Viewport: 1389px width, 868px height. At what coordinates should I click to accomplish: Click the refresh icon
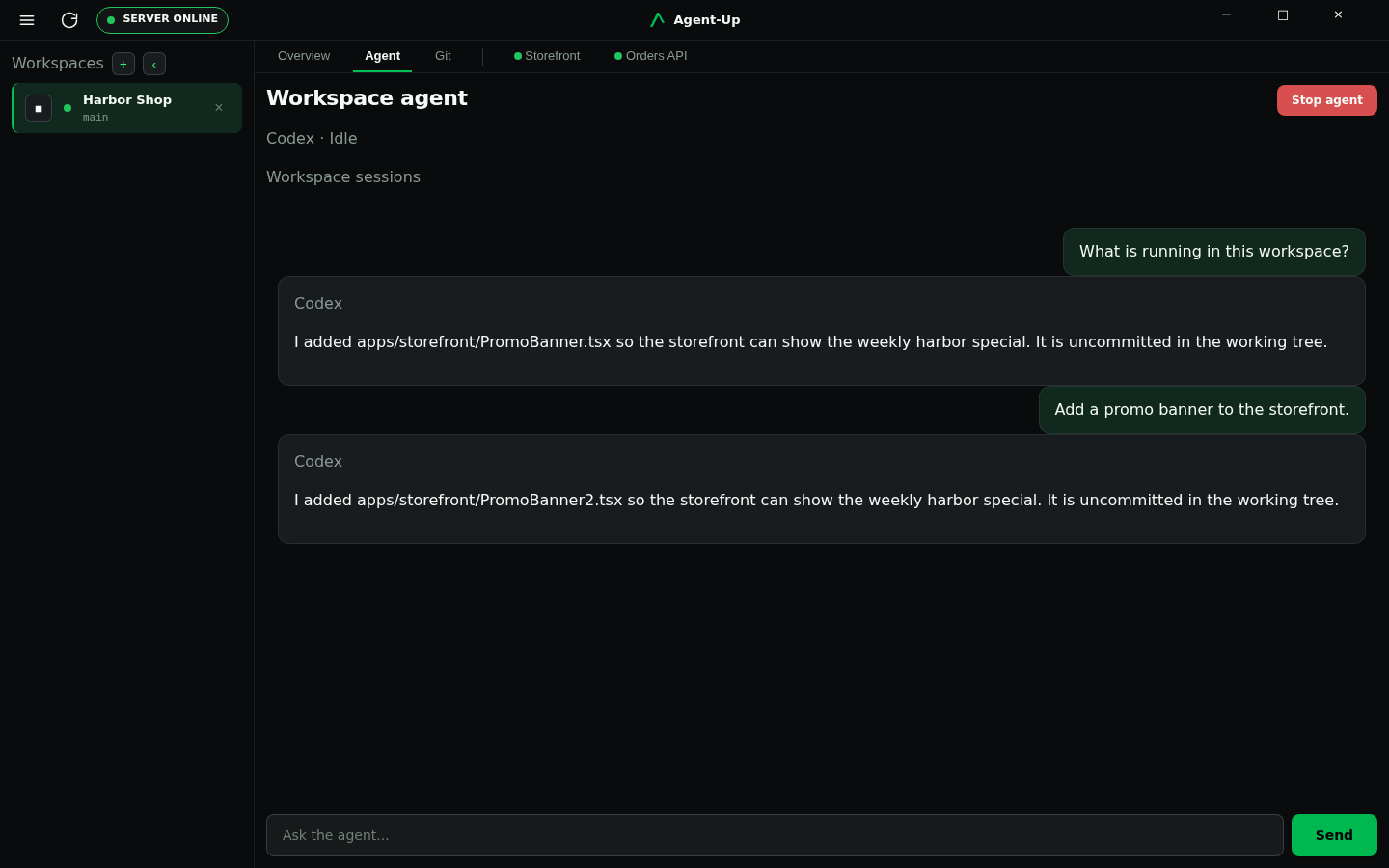tap(69, 20)
